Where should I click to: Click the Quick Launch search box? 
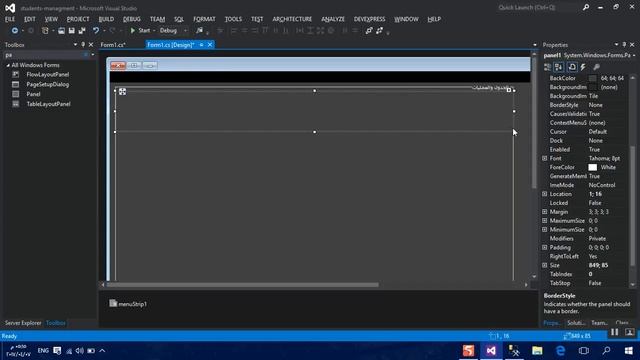tap(538, 7)
